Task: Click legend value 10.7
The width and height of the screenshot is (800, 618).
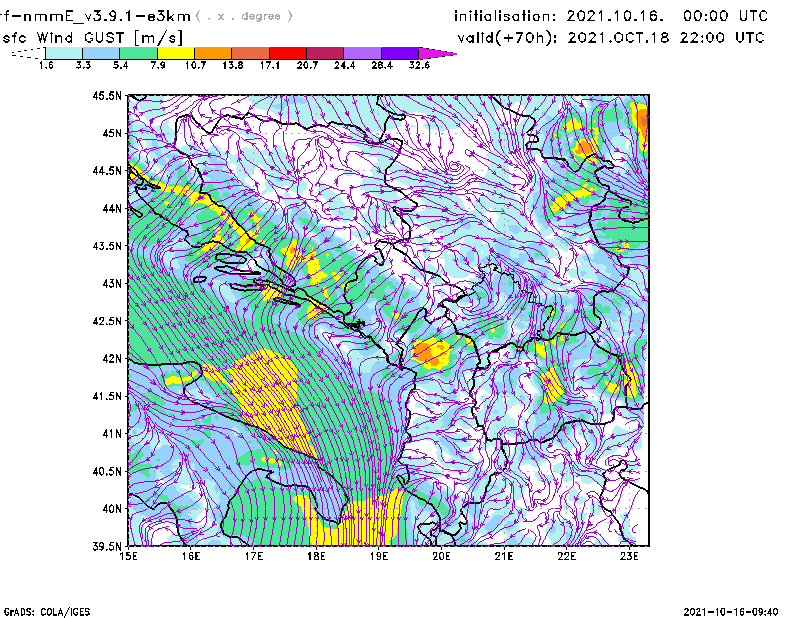Action: coord(195,65)
